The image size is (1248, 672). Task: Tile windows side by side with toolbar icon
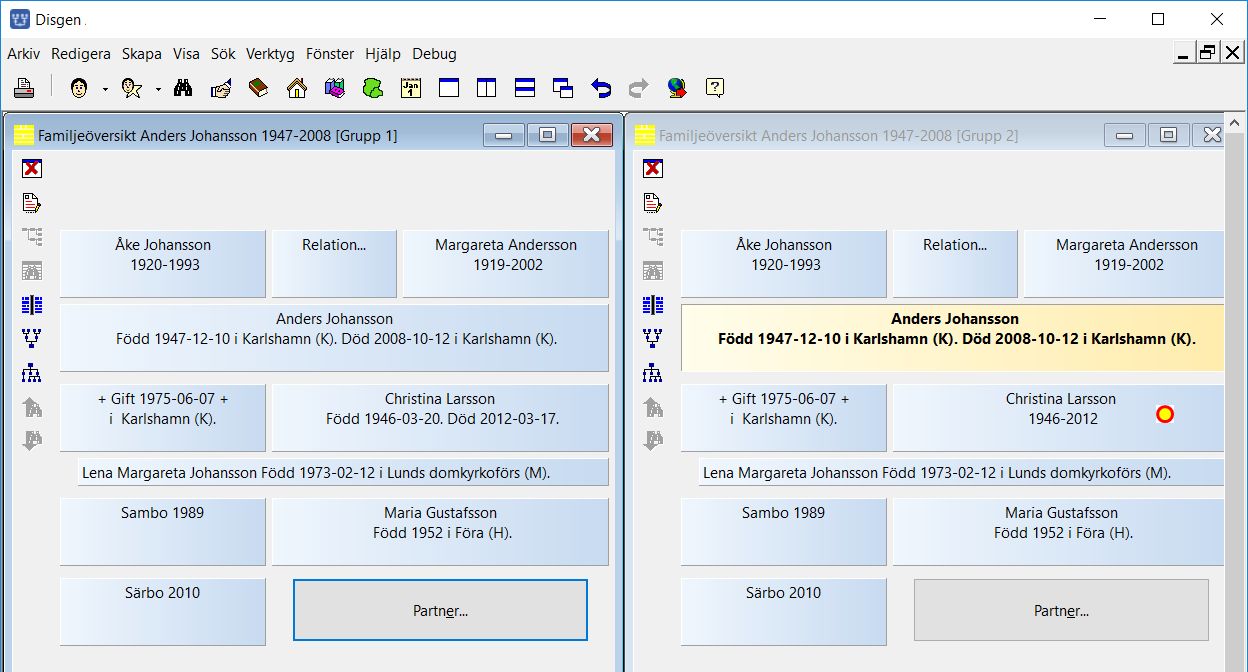(487, 88)
